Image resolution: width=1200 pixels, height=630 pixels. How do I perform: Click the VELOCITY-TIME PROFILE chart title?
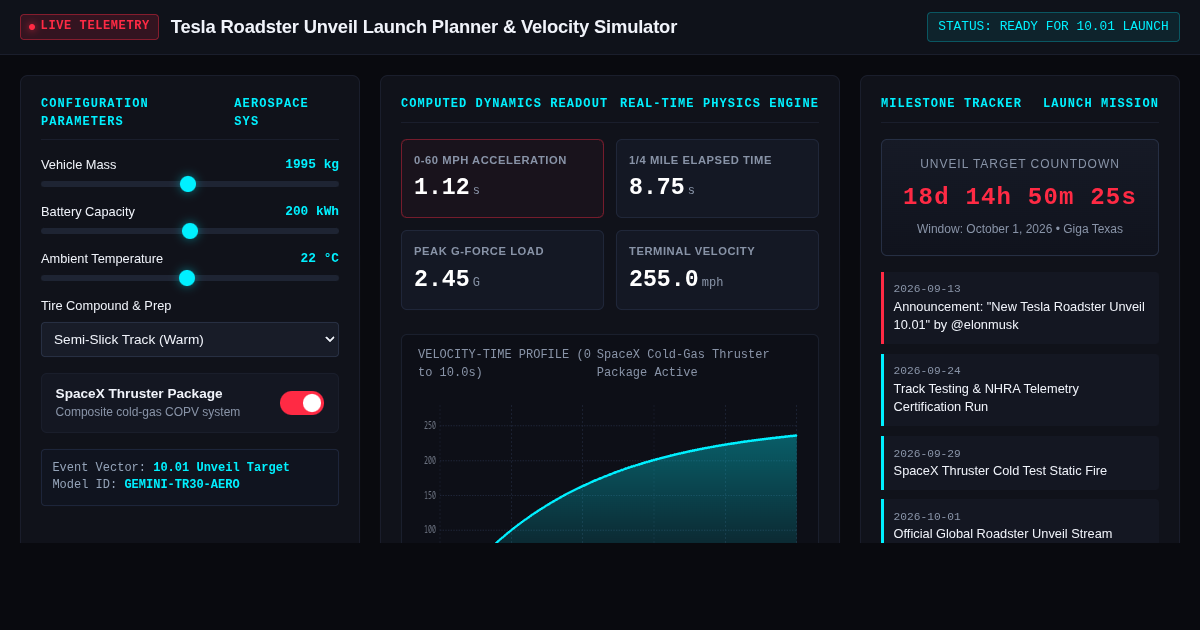tap(504, 364)
